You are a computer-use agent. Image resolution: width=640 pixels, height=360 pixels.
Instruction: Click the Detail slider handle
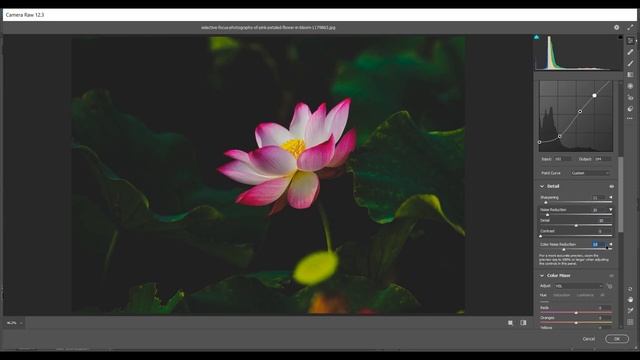(576, 225)
